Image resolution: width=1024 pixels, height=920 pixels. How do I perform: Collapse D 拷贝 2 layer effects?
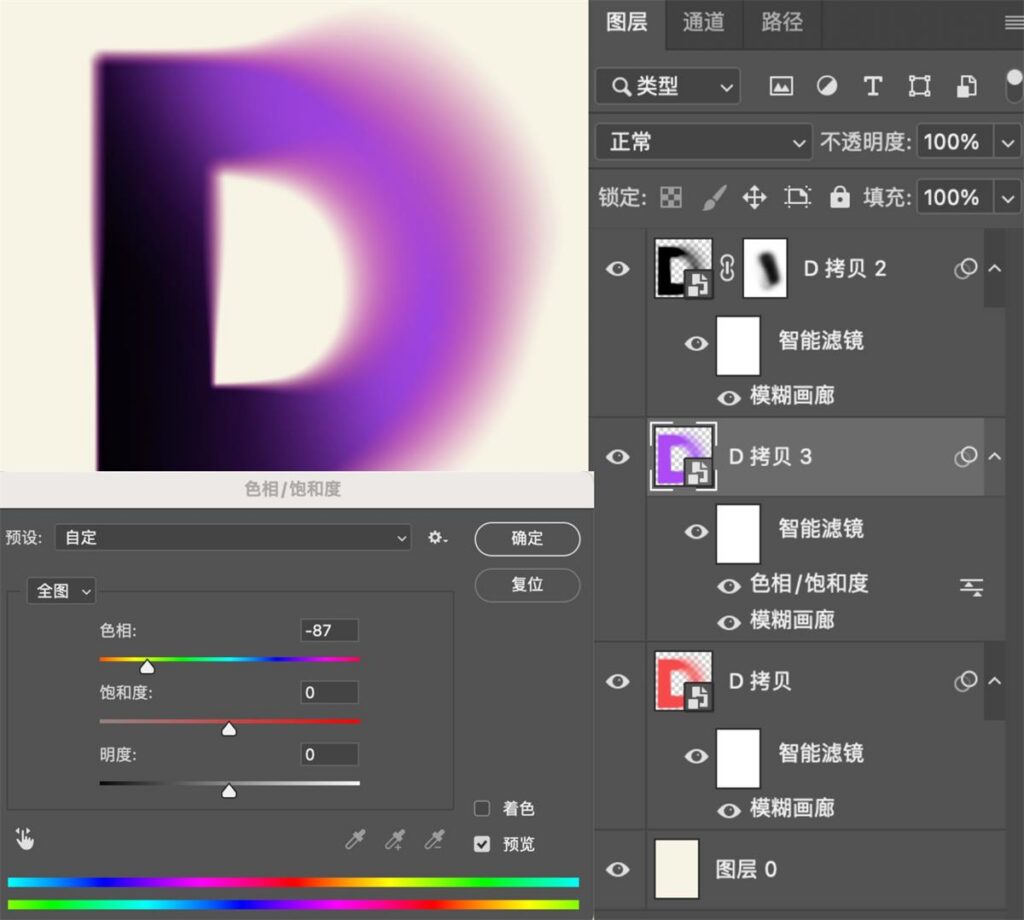coord(995,268)
